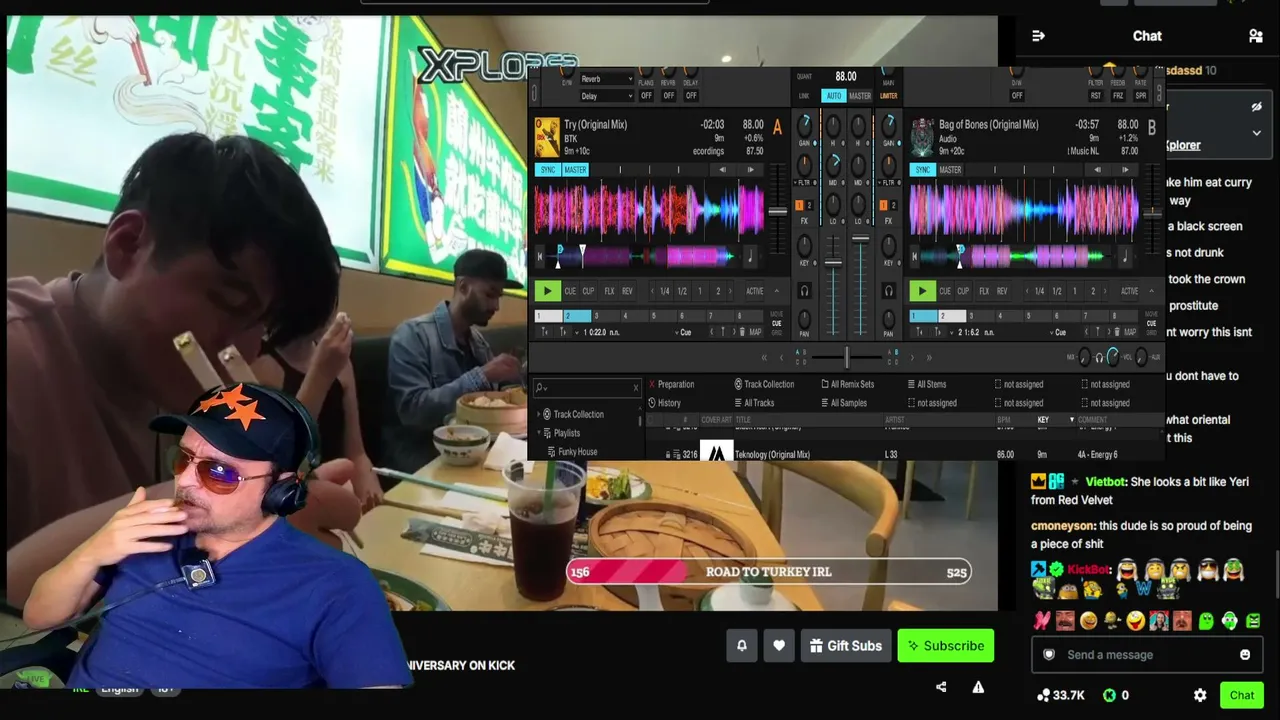The width and height of the screenshot is (1280, 720).
Task: Click the green Subscribe button
Action: [946, 646]
